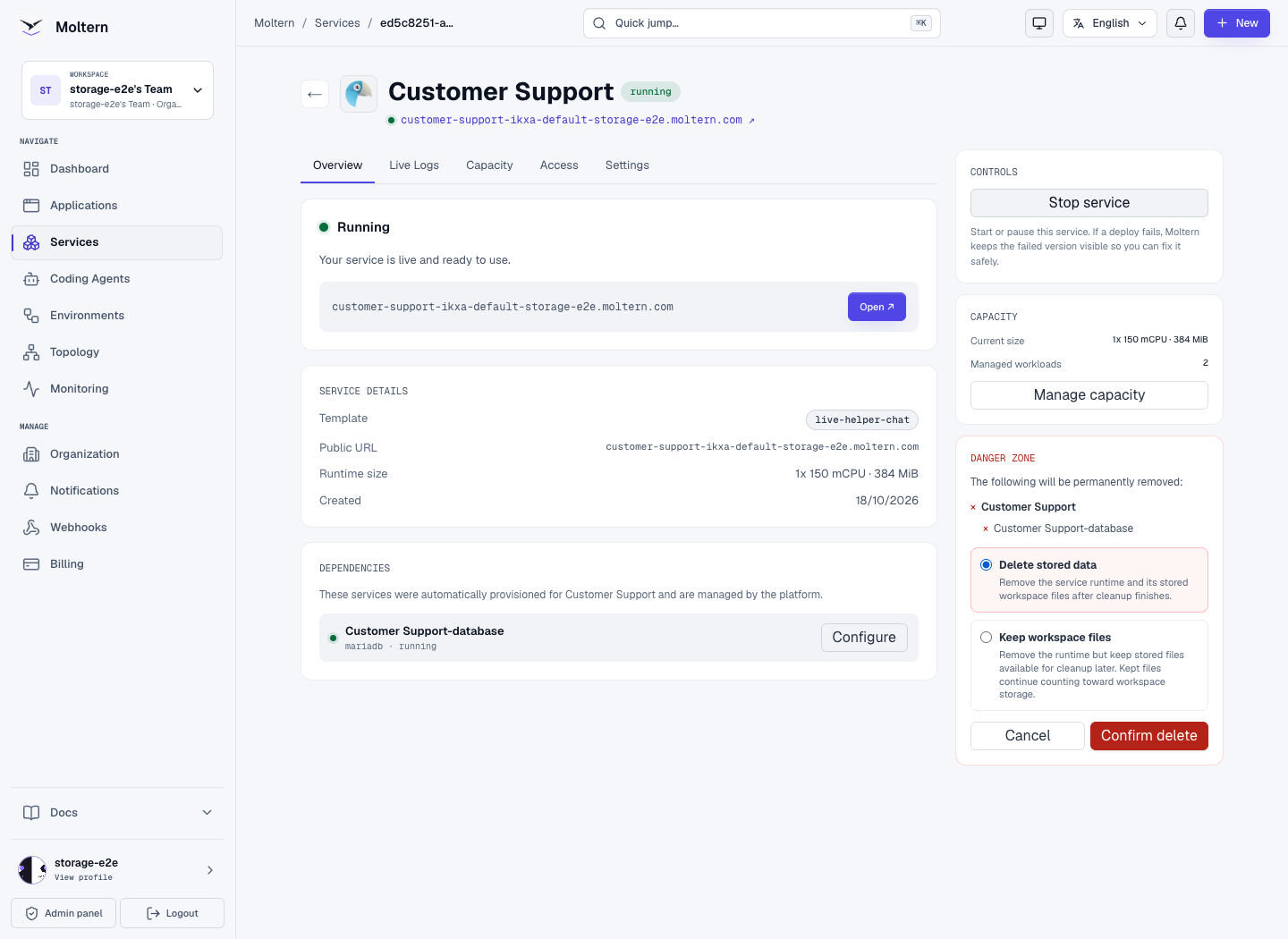
Task: Open the Access tab
Action: tap(559, 165)
